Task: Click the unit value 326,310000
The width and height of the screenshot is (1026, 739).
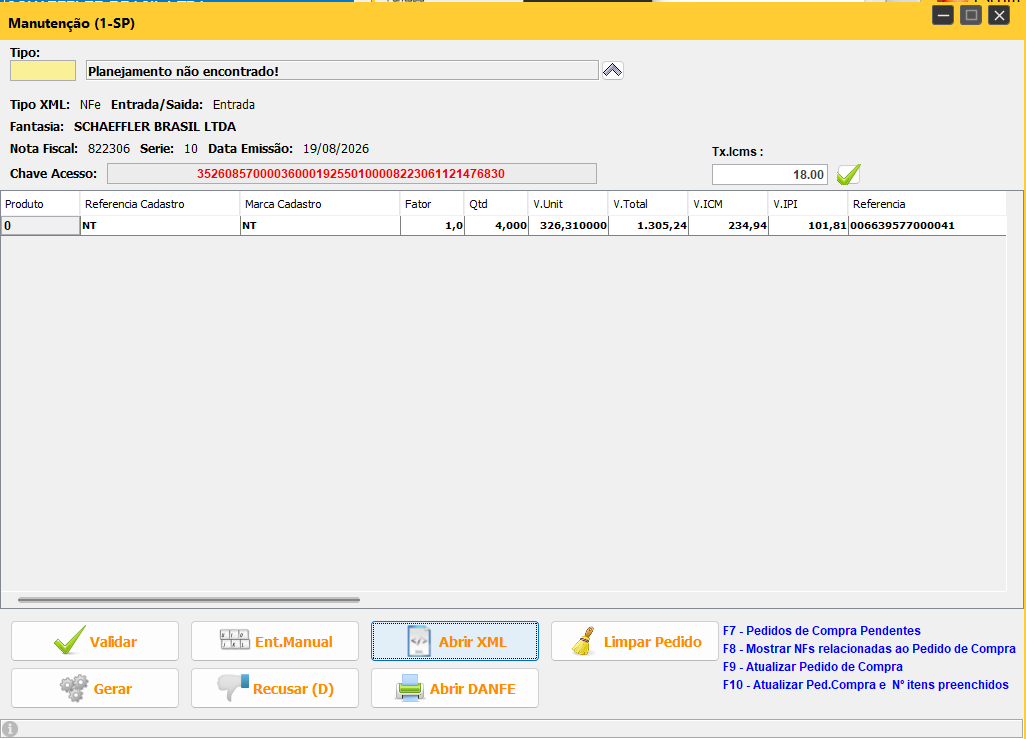Action: [x=568, y=226]
